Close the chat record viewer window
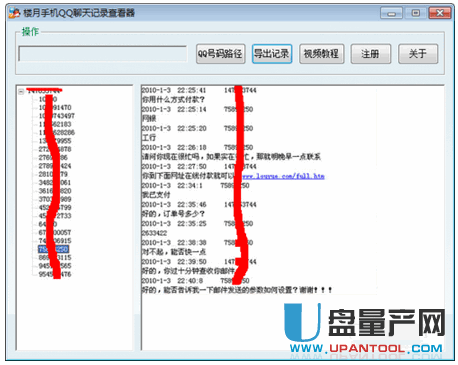Image resolution: width=458 pixels, height=365 pixels. click(x=440, y=13)
